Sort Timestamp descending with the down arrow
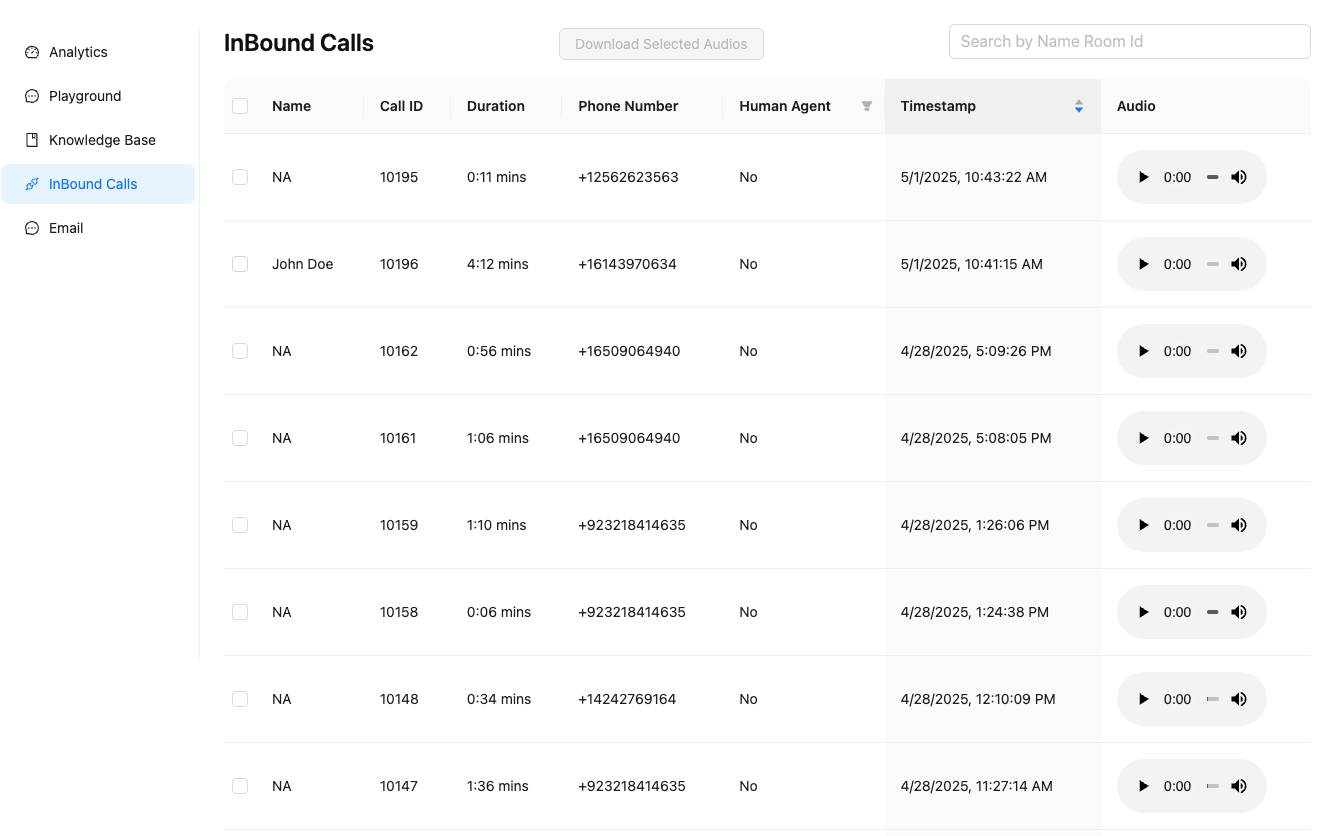 point(1078,110)
